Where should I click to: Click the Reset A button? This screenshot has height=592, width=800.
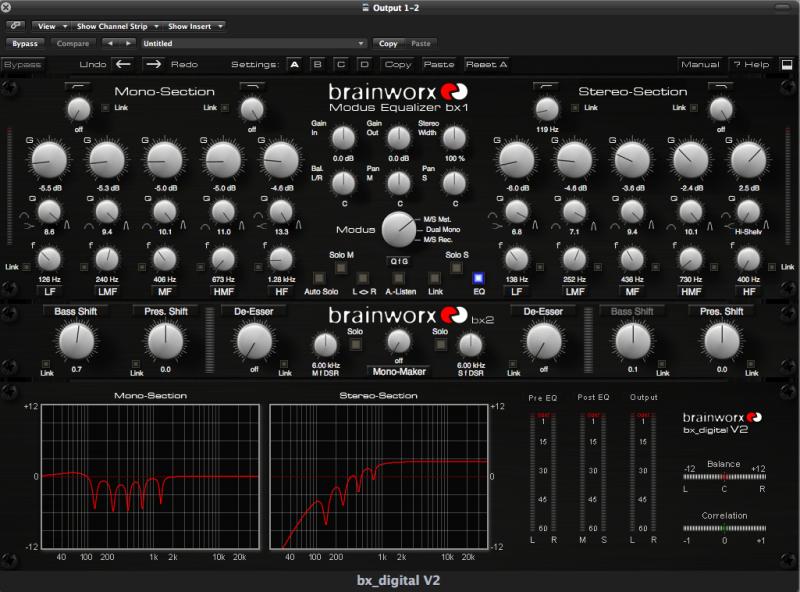pos(486,64)
